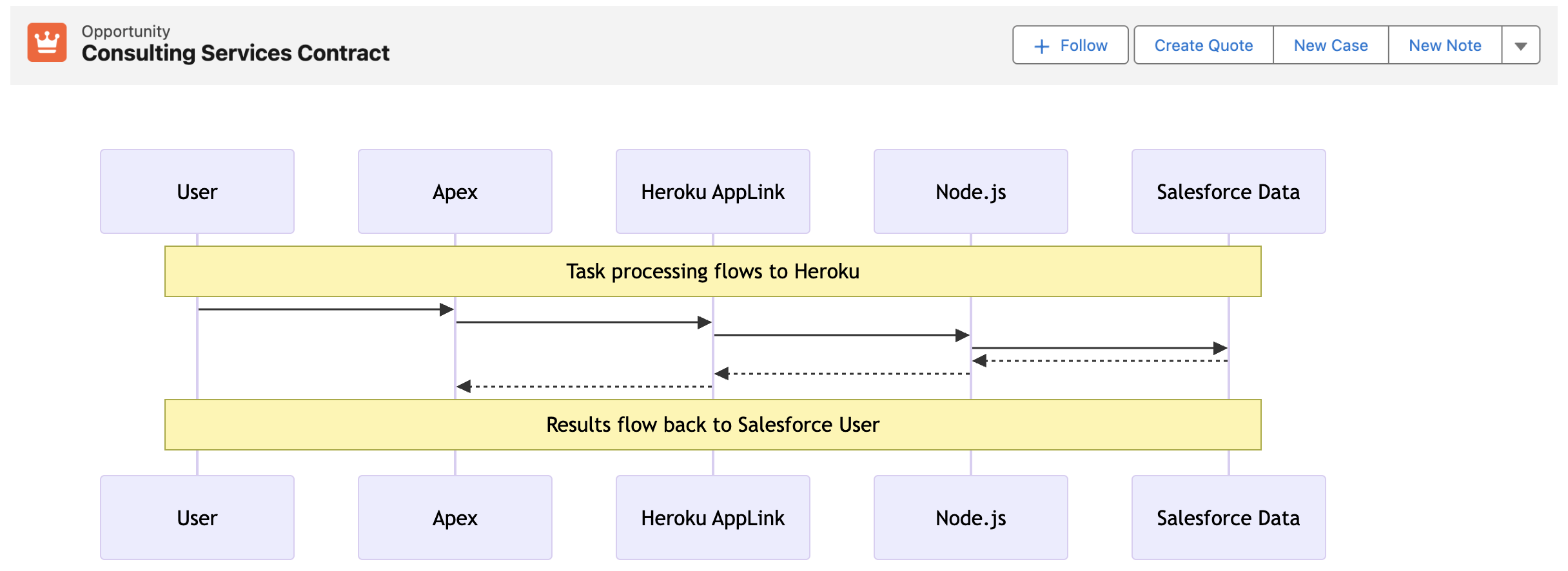The image size is (1568, 571).
Task: Select the top Salesforce Data participant box
Action: pyautogui.click(x=1229, y=191)
